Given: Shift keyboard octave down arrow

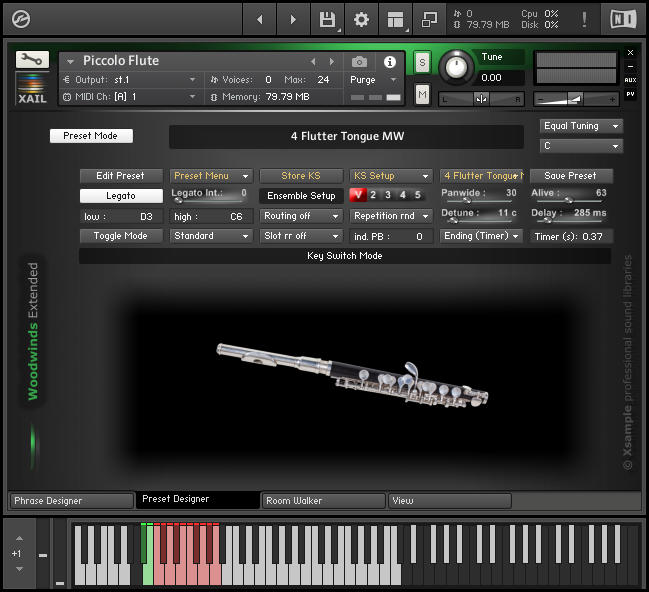Looking at the screenshot, I should click(x=19, y=569).
